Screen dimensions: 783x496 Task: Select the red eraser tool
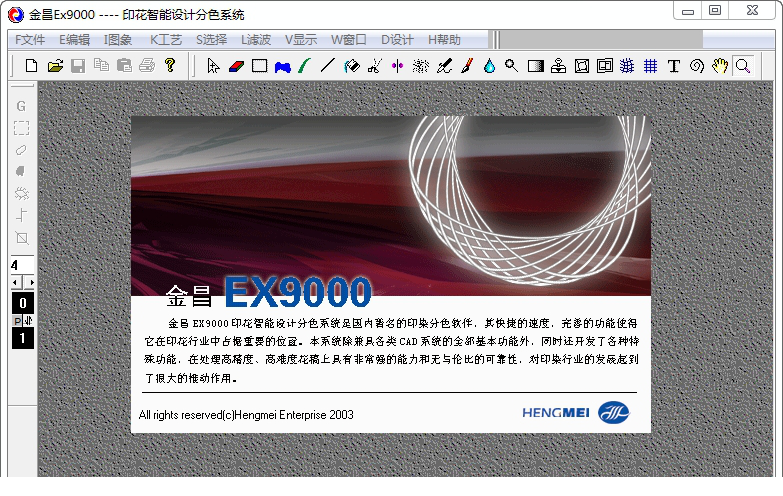pos(236,66)
